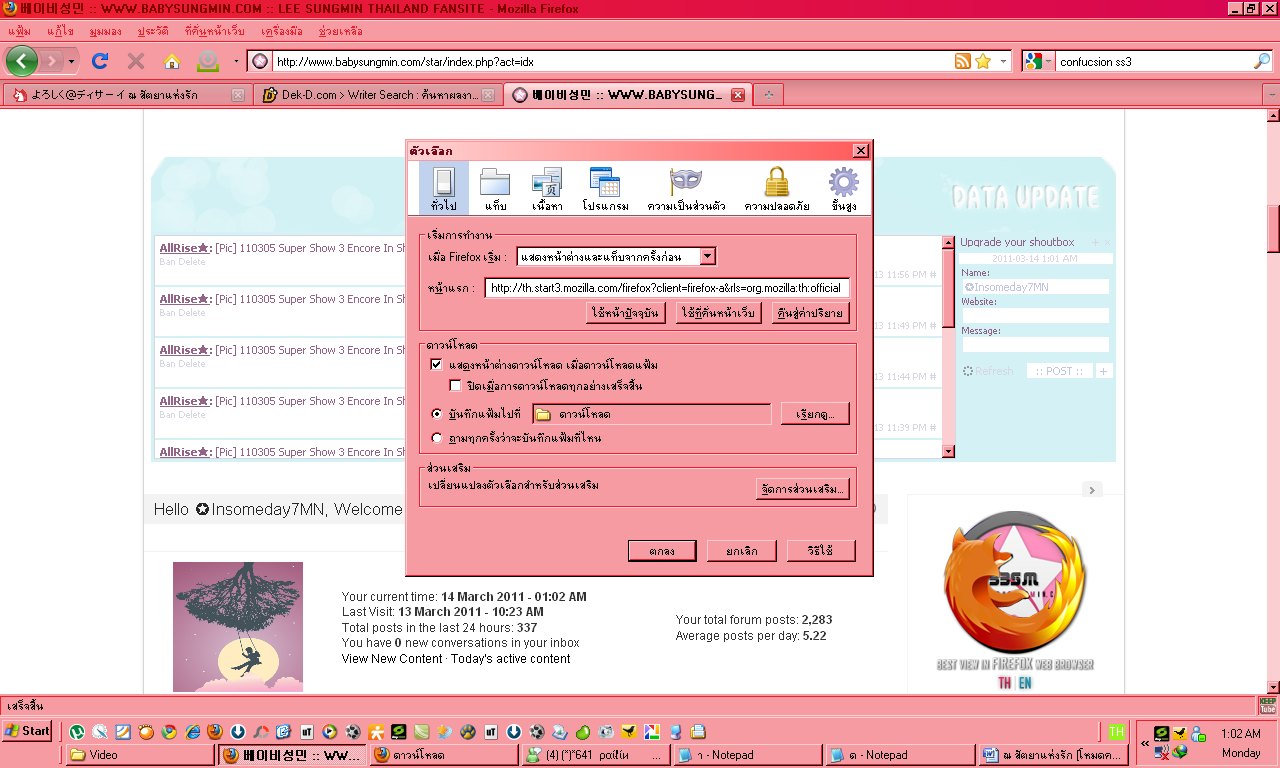Open the ทั่วไป (General) options panel
This screenshot has height=768, width=1280.
[444, 189]
